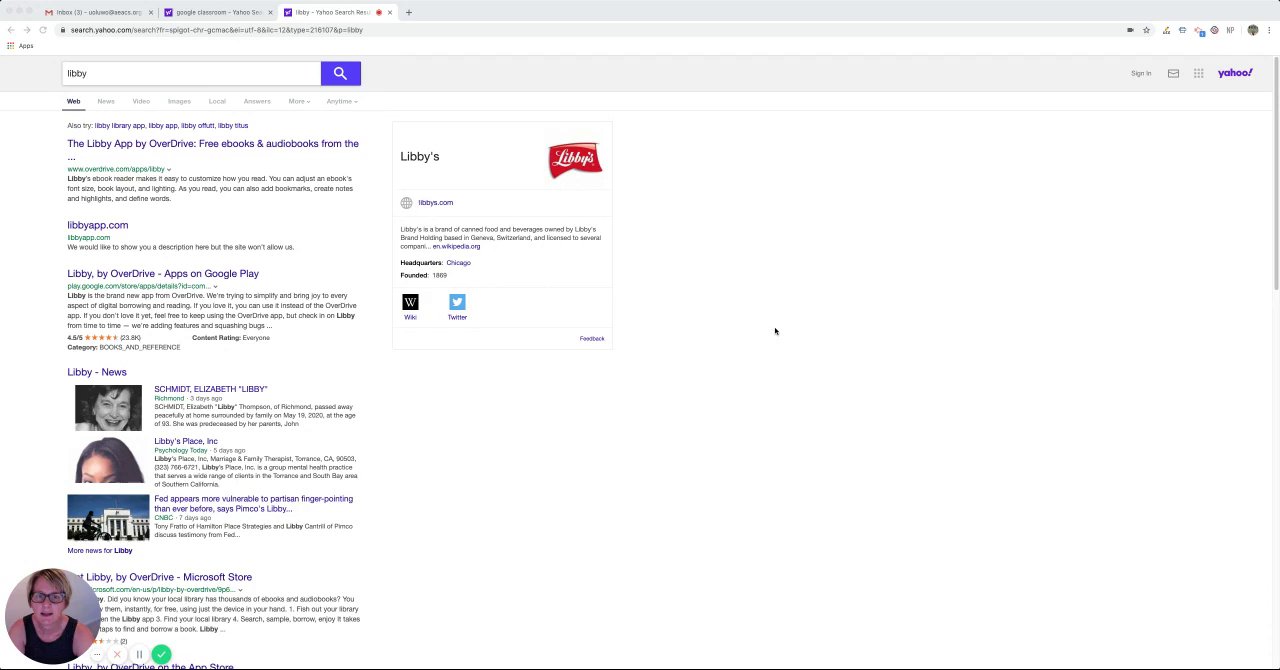This screenshot has height=670, width=1280.
Task: Select the Images search tab
Action: pyautogui.click(x=179, y=101)
